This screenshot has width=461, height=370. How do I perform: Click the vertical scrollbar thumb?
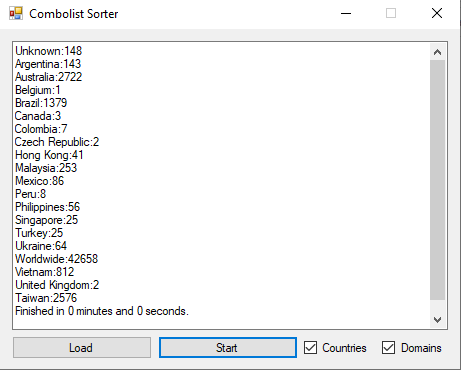438,180
